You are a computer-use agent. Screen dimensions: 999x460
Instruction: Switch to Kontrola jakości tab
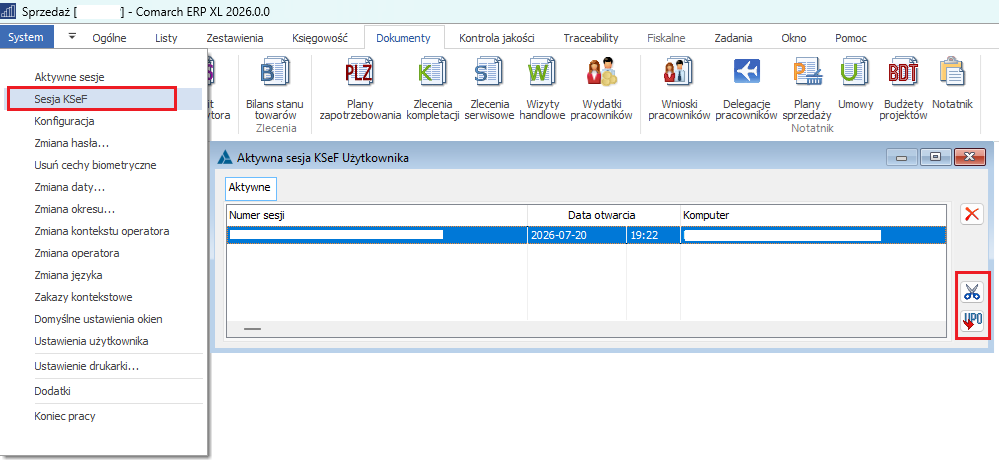(497, 38)
